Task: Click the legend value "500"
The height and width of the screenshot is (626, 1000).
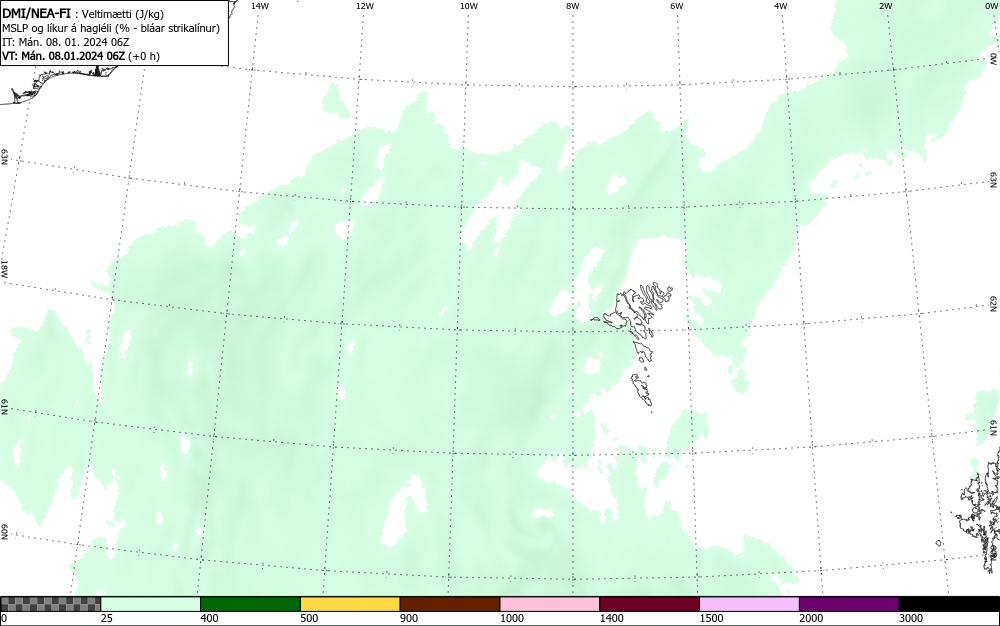Action: [309, 618]
